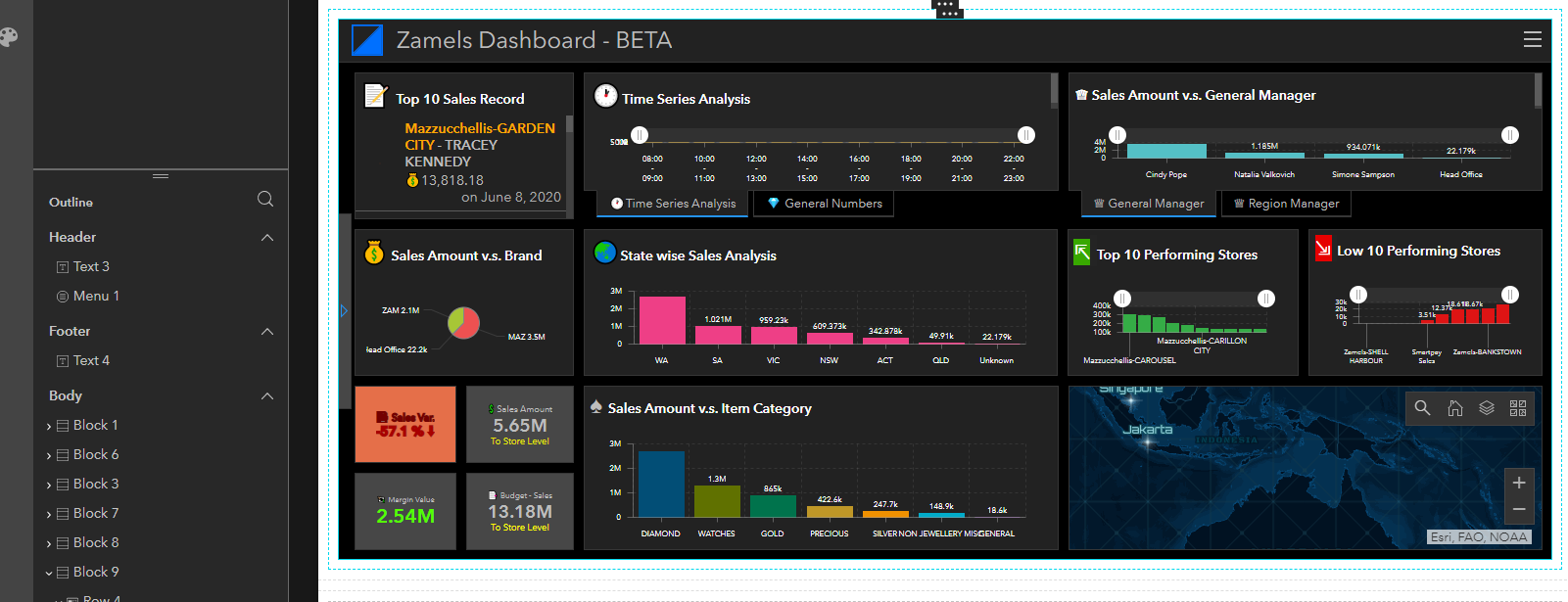The height and width of the screenshot is (602, 1568).
Task: Click the left handle of General Manager chart slider
Action: click(x=1117, y=135)
